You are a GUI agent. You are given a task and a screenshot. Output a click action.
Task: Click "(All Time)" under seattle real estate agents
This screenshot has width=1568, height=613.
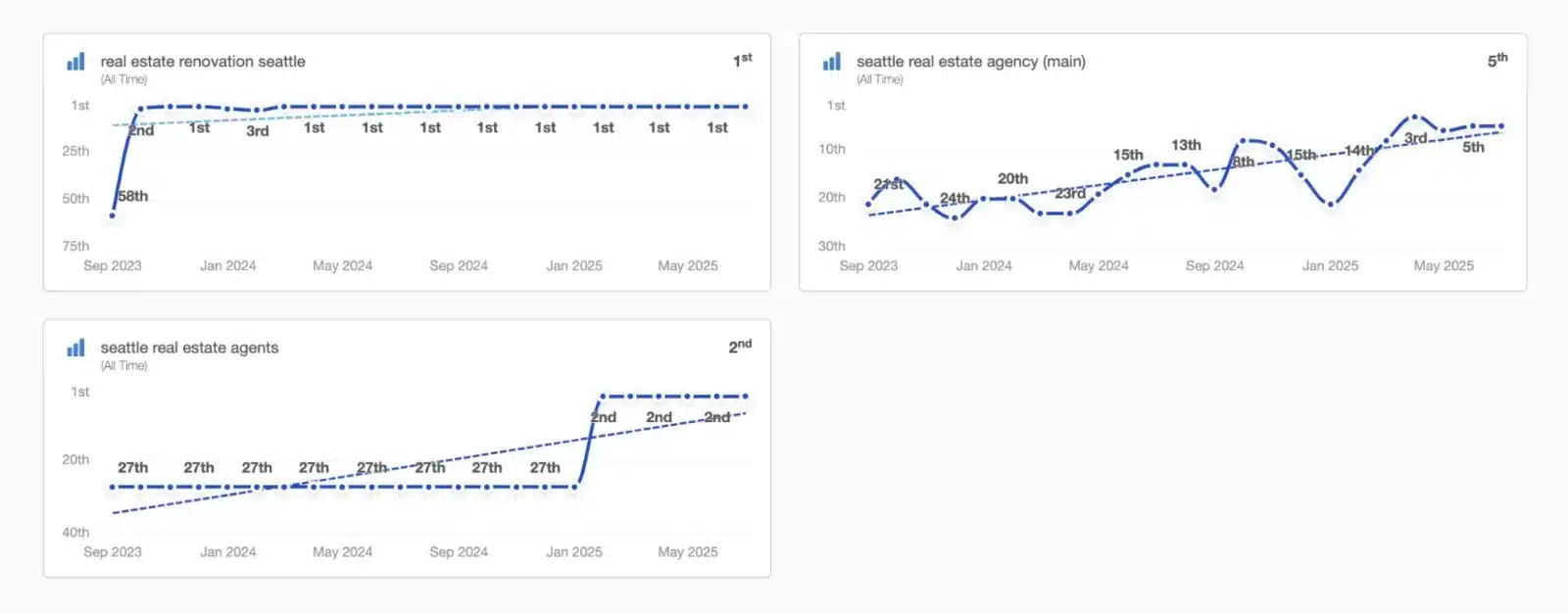pyautogui.click(x=123, y=365)
